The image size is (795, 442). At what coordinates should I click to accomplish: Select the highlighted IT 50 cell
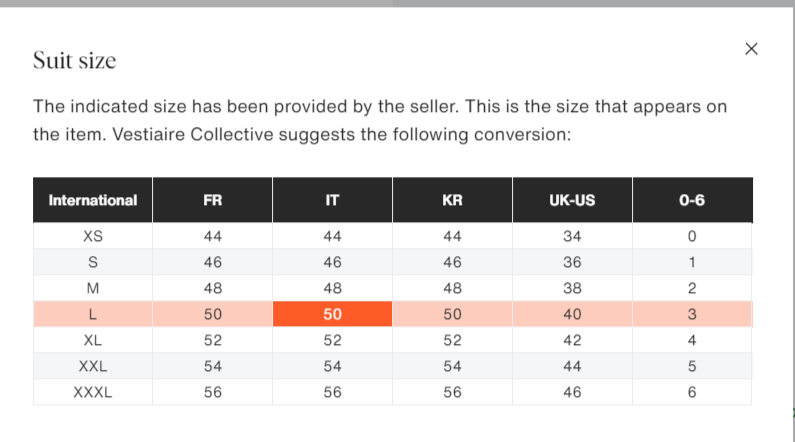[x=332, y=314]
